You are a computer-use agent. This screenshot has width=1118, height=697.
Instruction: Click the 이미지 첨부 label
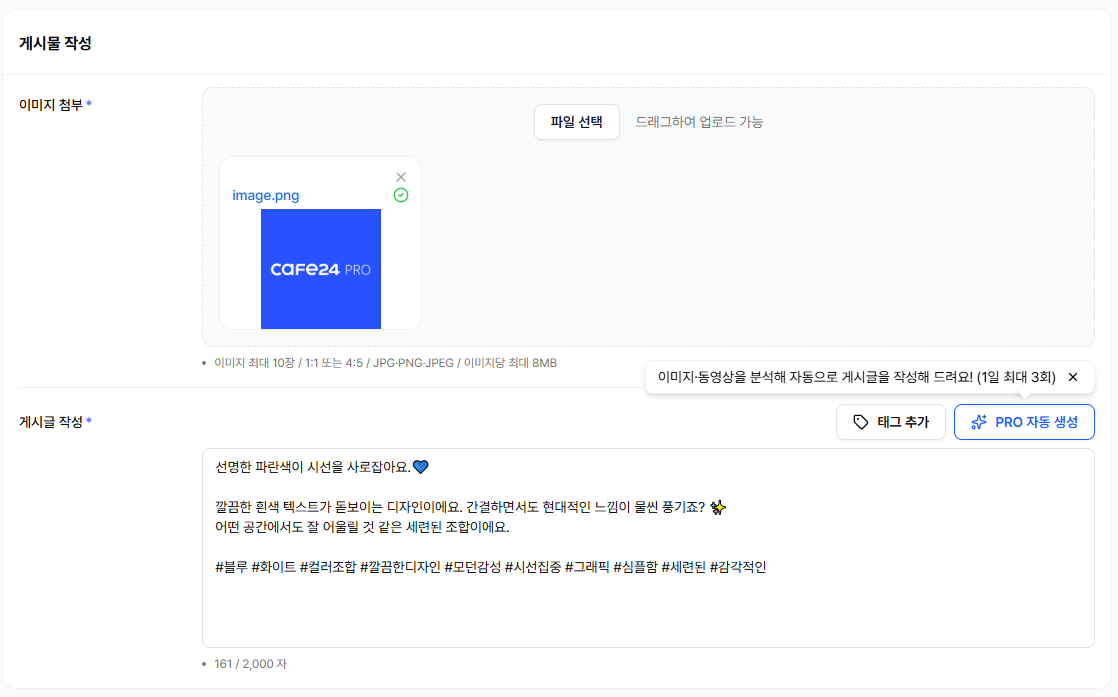pyautogui.click(x=51, y=105)
